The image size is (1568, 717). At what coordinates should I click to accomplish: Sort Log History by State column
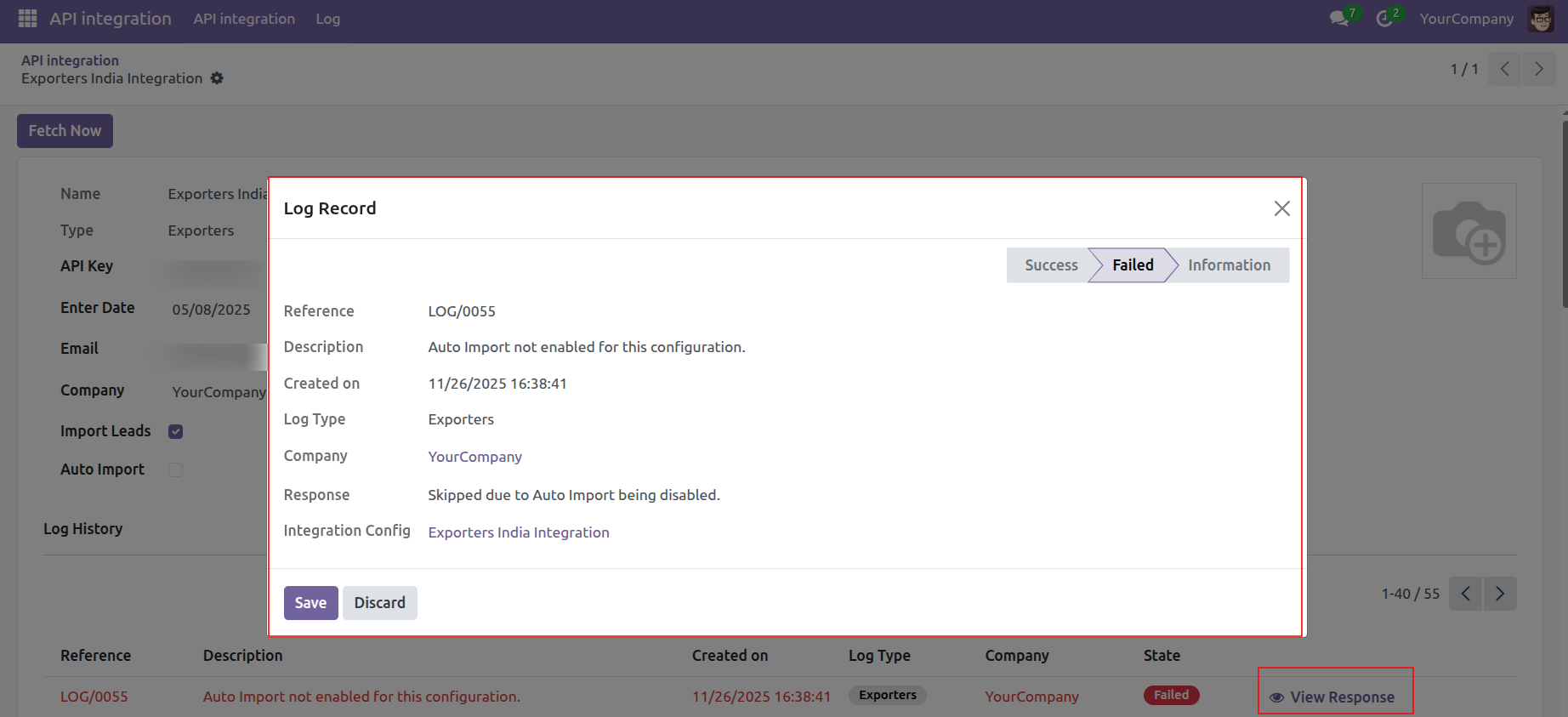click(x=1162, y=656)
